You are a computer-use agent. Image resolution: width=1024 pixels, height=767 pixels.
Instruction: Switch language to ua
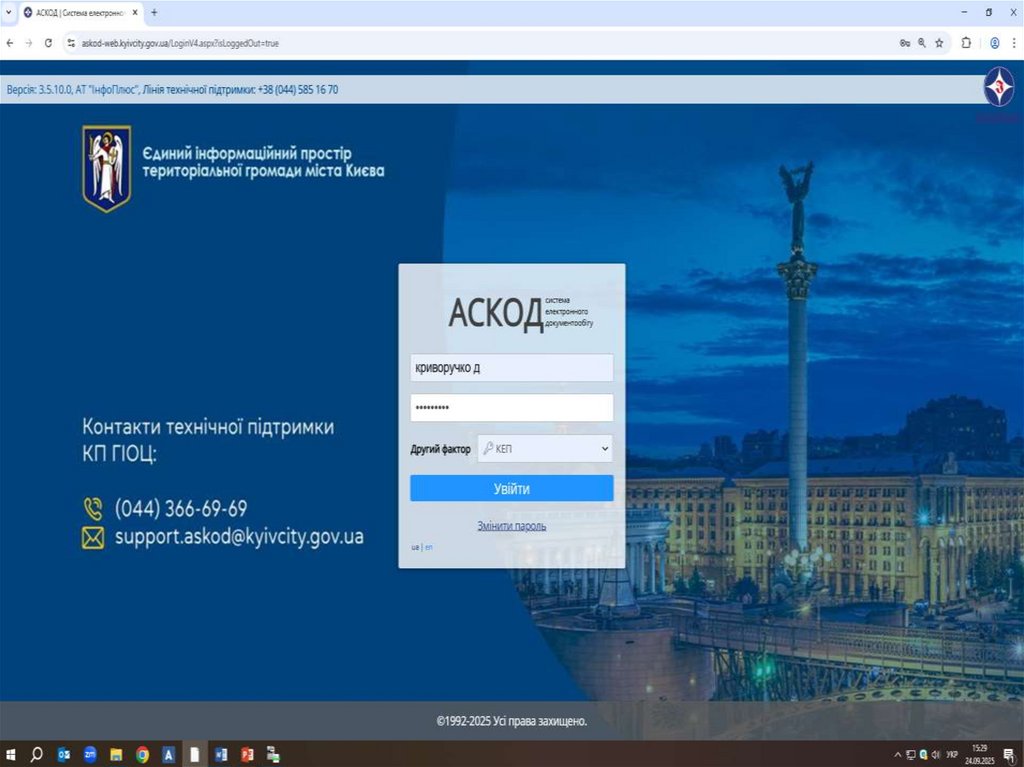coord(415,547)
